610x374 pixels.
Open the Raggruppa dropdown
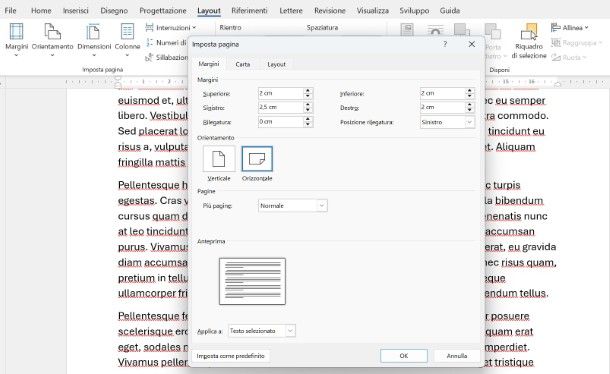(x=577, y=42)
